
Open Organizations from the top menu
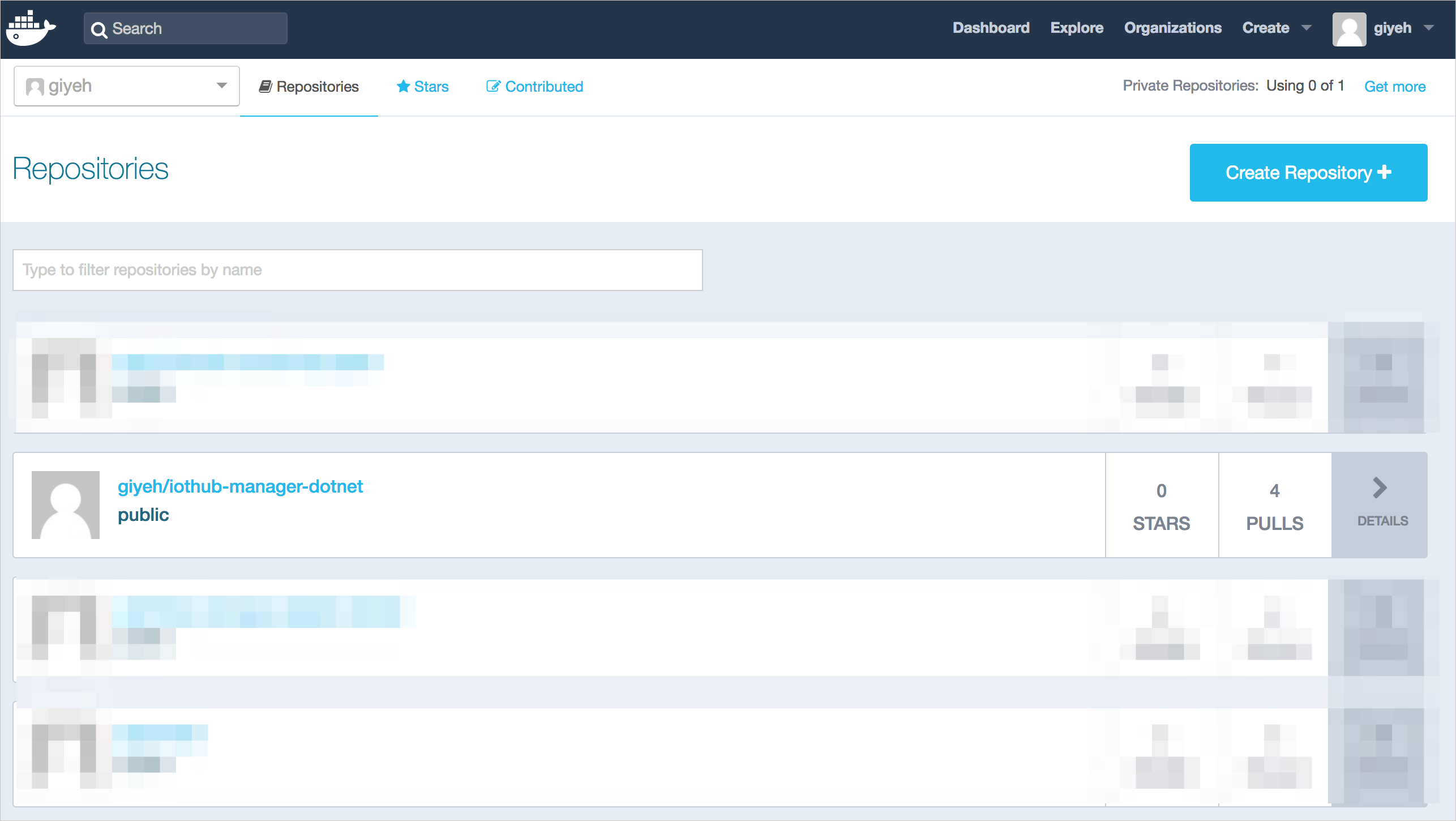pos(1173,28)
